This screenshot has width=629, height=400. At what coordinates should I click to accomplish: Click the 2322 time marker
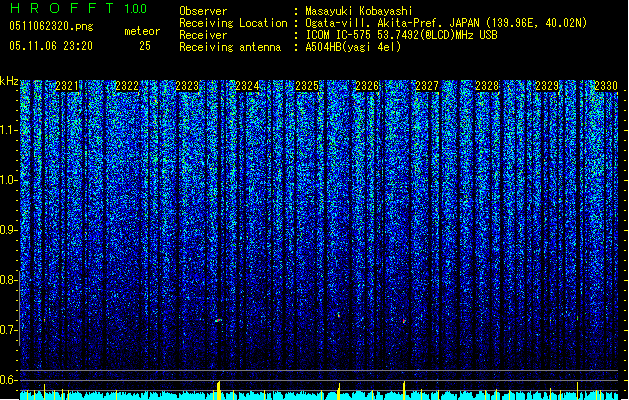point(127,86)
